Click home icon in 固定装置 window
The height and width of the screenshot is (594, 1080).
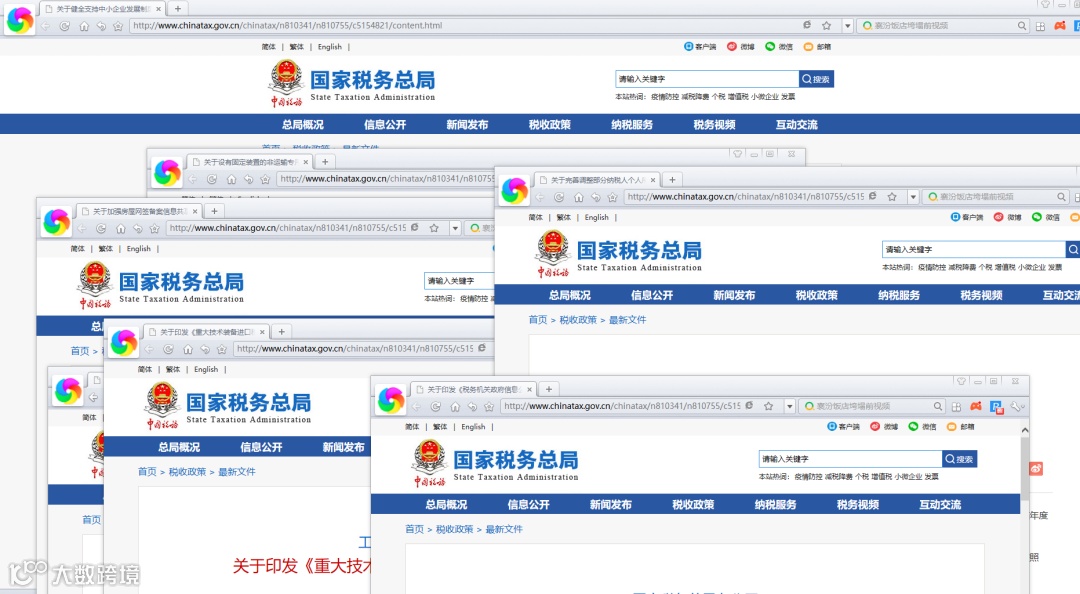click(231, 179)
